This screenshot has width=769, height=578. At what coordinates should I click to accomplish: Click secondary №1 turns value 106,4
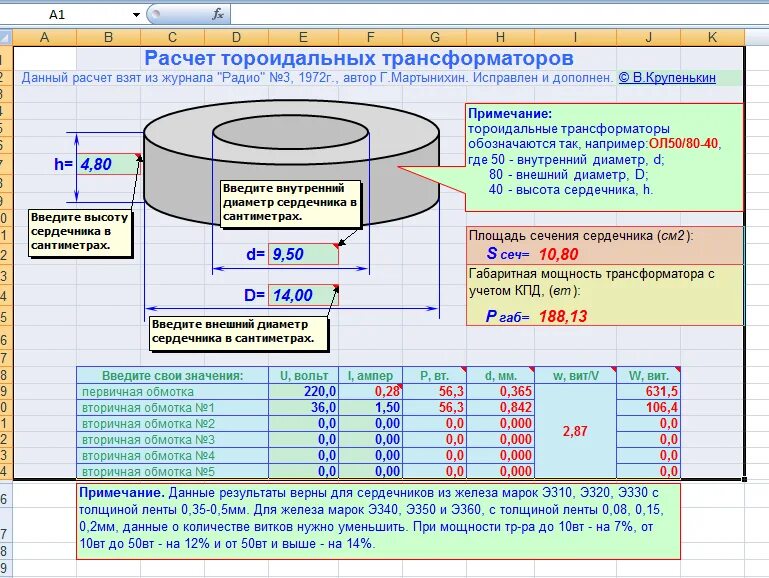(x=648, y=407)
